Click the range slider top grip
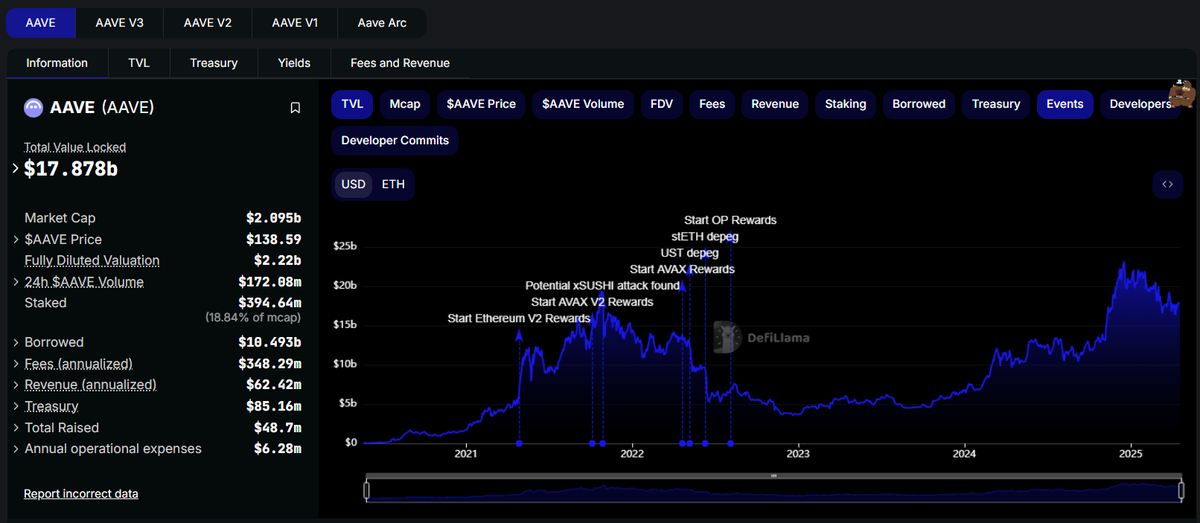Screen dimensions: 1200x523 [x=774, y=476]
